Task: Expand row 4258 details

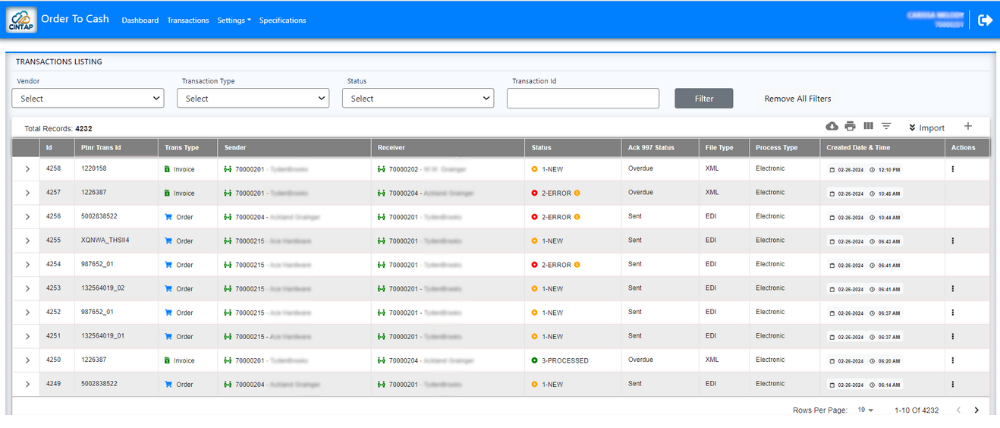Action: [x=27, y=169]
